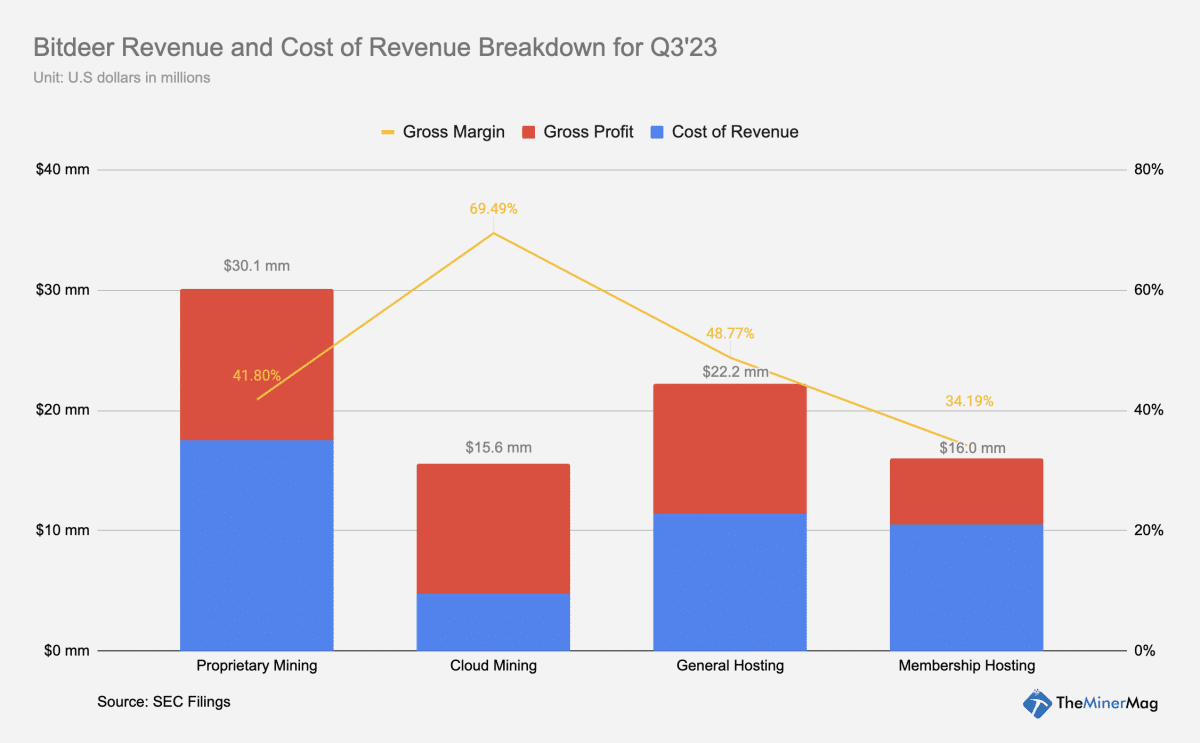
Task: Click the $30.1 mm value label
Action: (256, 266)
